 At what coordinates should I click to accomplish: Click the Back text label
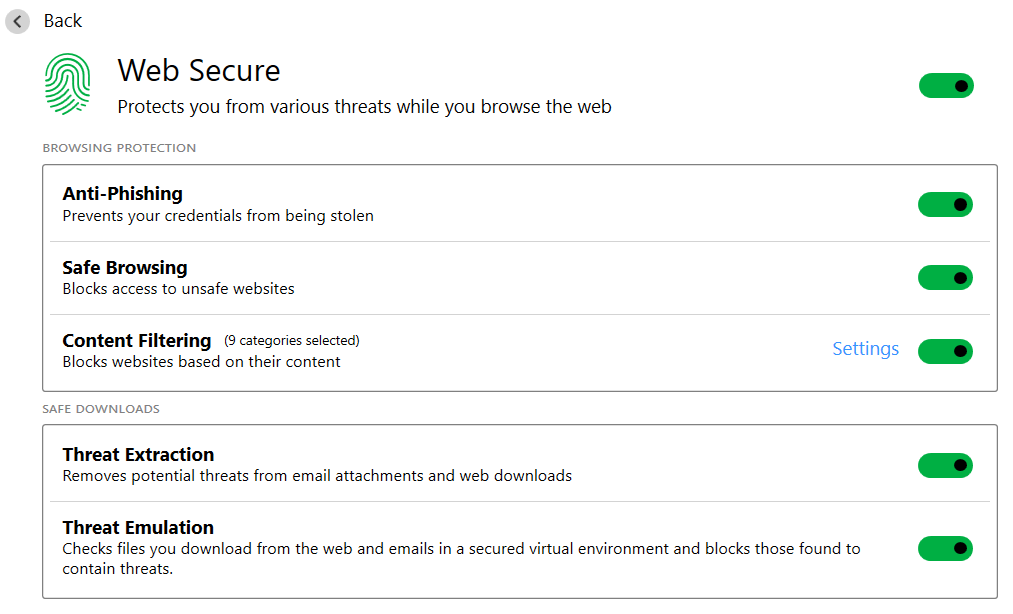(x=63, y=21)
